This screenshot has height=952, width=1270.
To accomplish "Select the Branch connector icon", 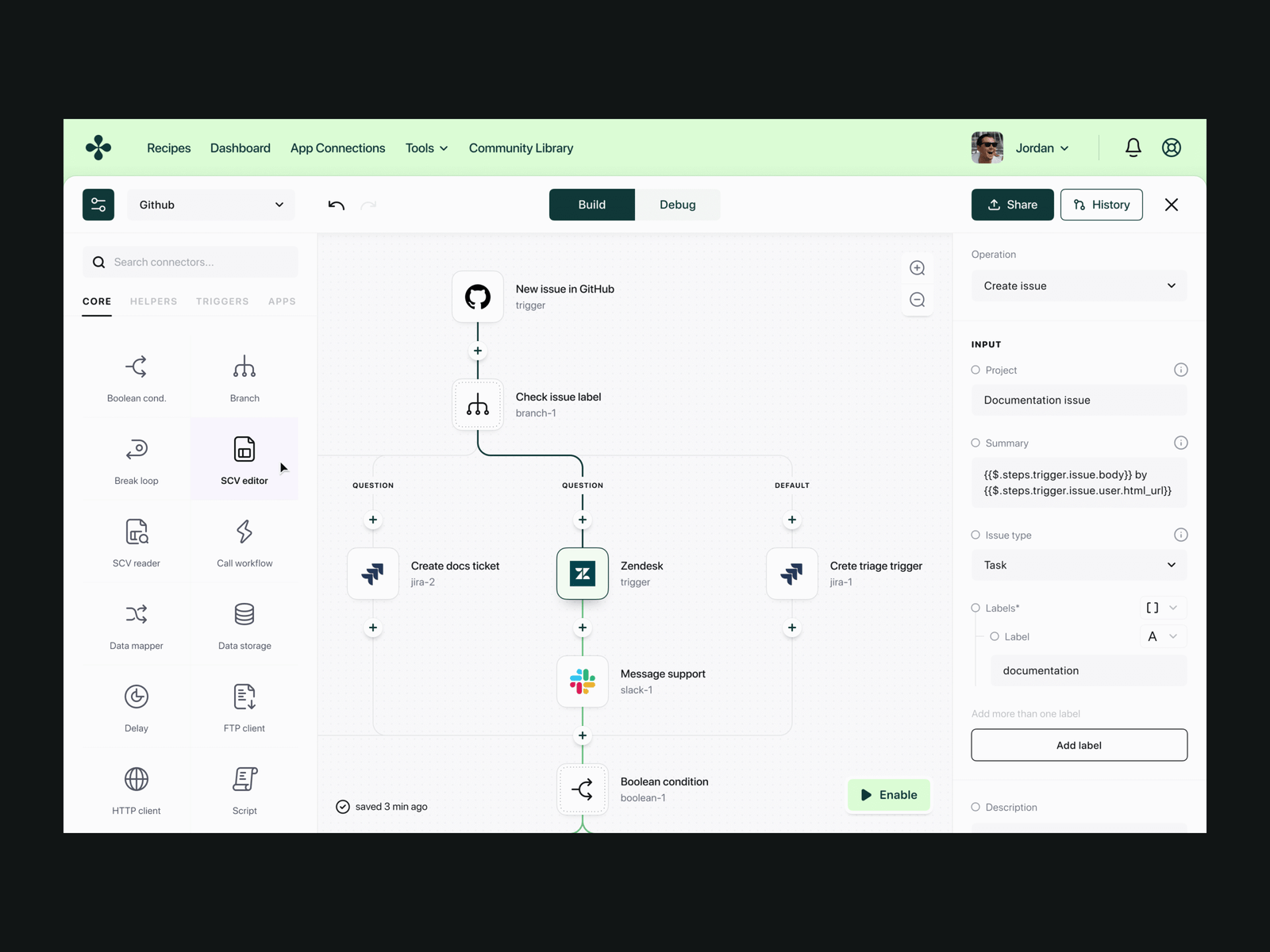I will tap(244, 368).
